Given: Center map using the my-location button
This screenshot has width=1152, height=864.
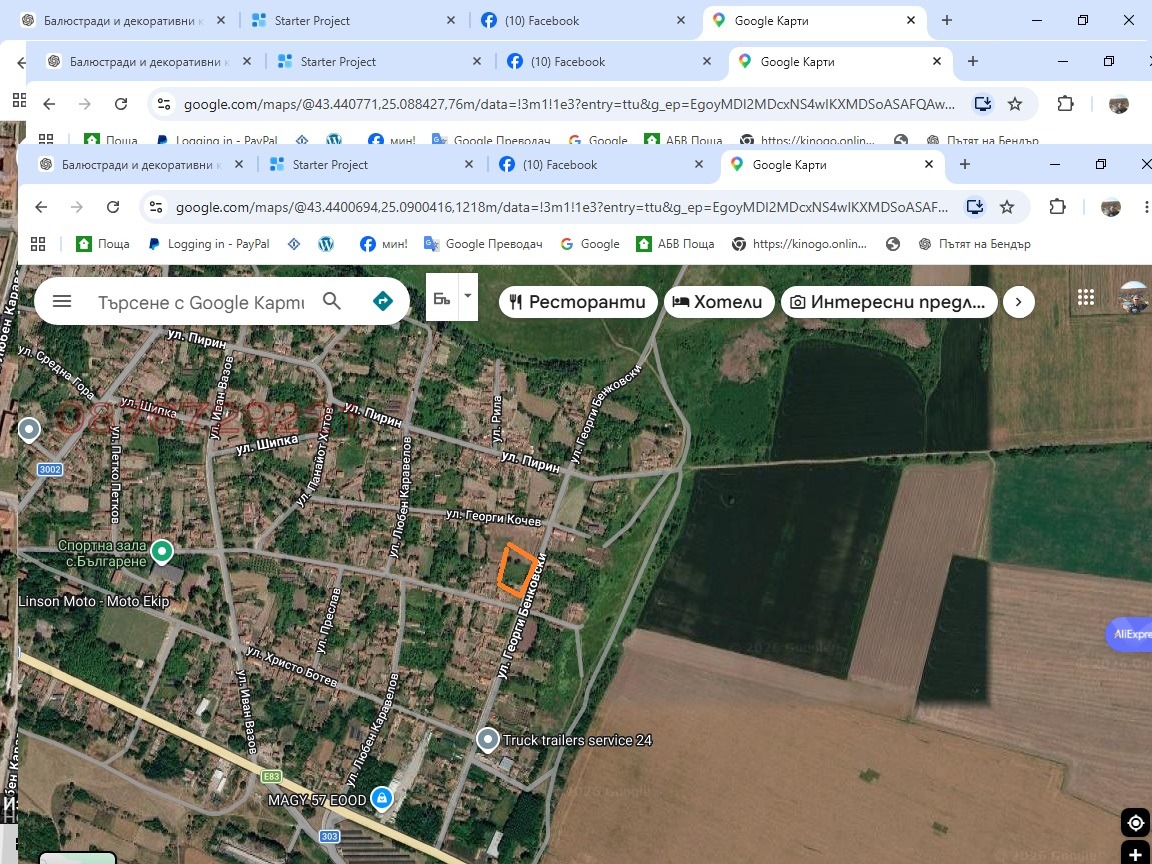Looking at the screenshot, I should pyautogui.click(x=1136, y=822).
